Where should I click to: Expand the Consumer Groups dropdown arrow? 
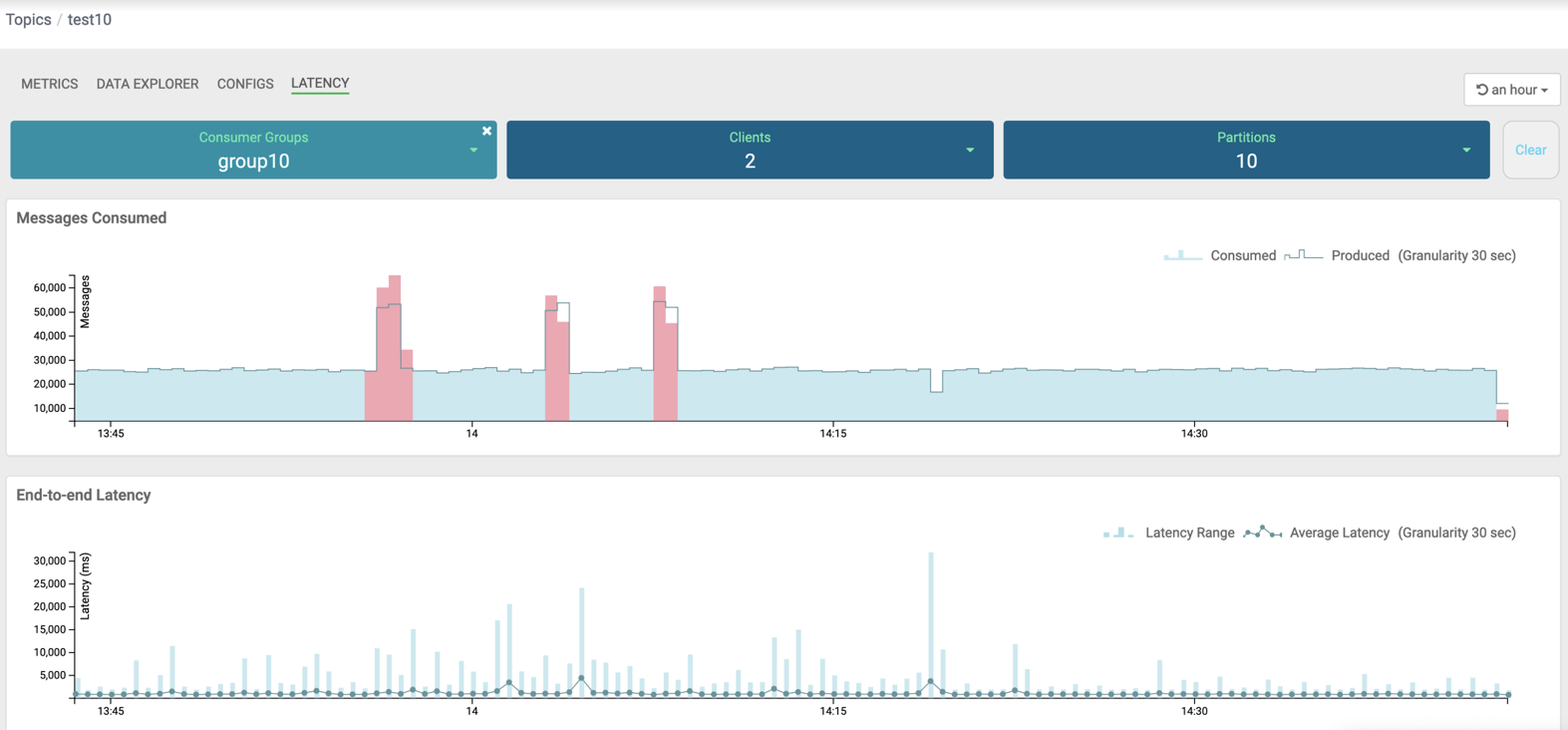tap(473, 151)
